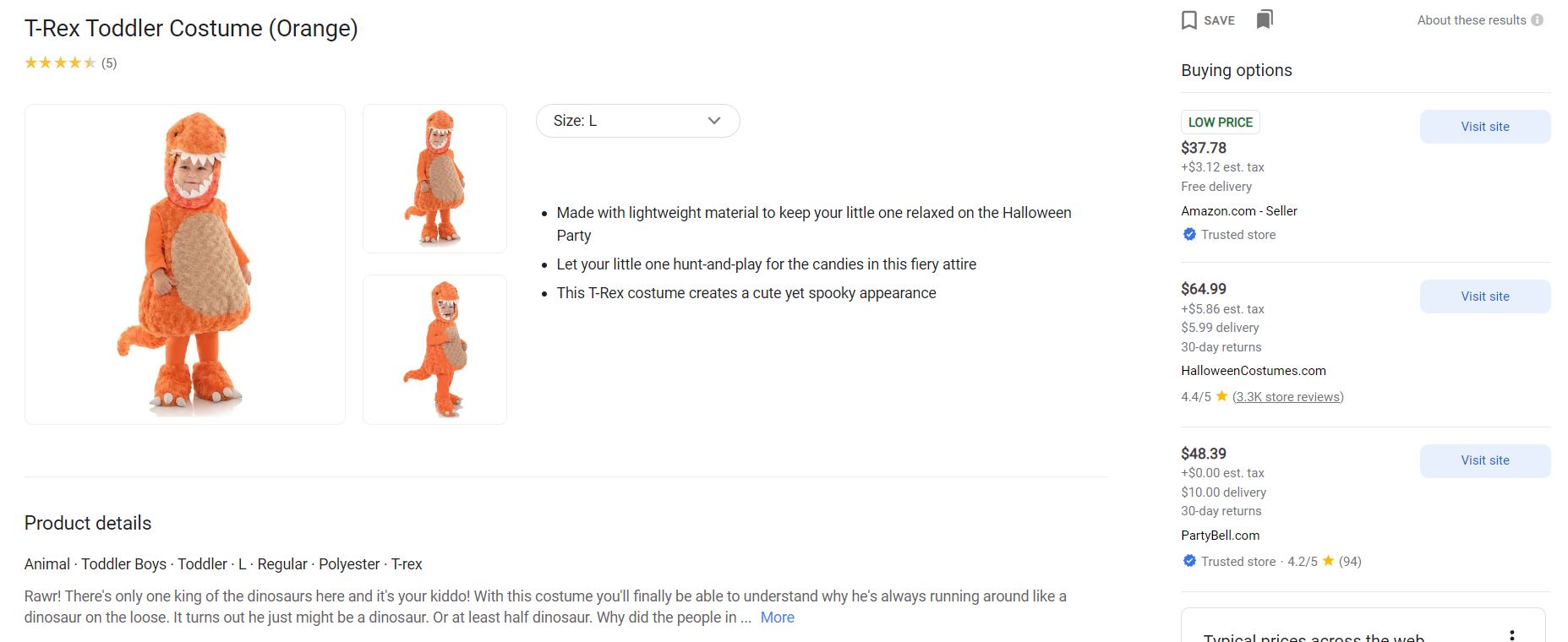Viewport: 1568px width, 642px height.
Task: Select the top front-view costume thumbnail
Action: tap(434, 178)
